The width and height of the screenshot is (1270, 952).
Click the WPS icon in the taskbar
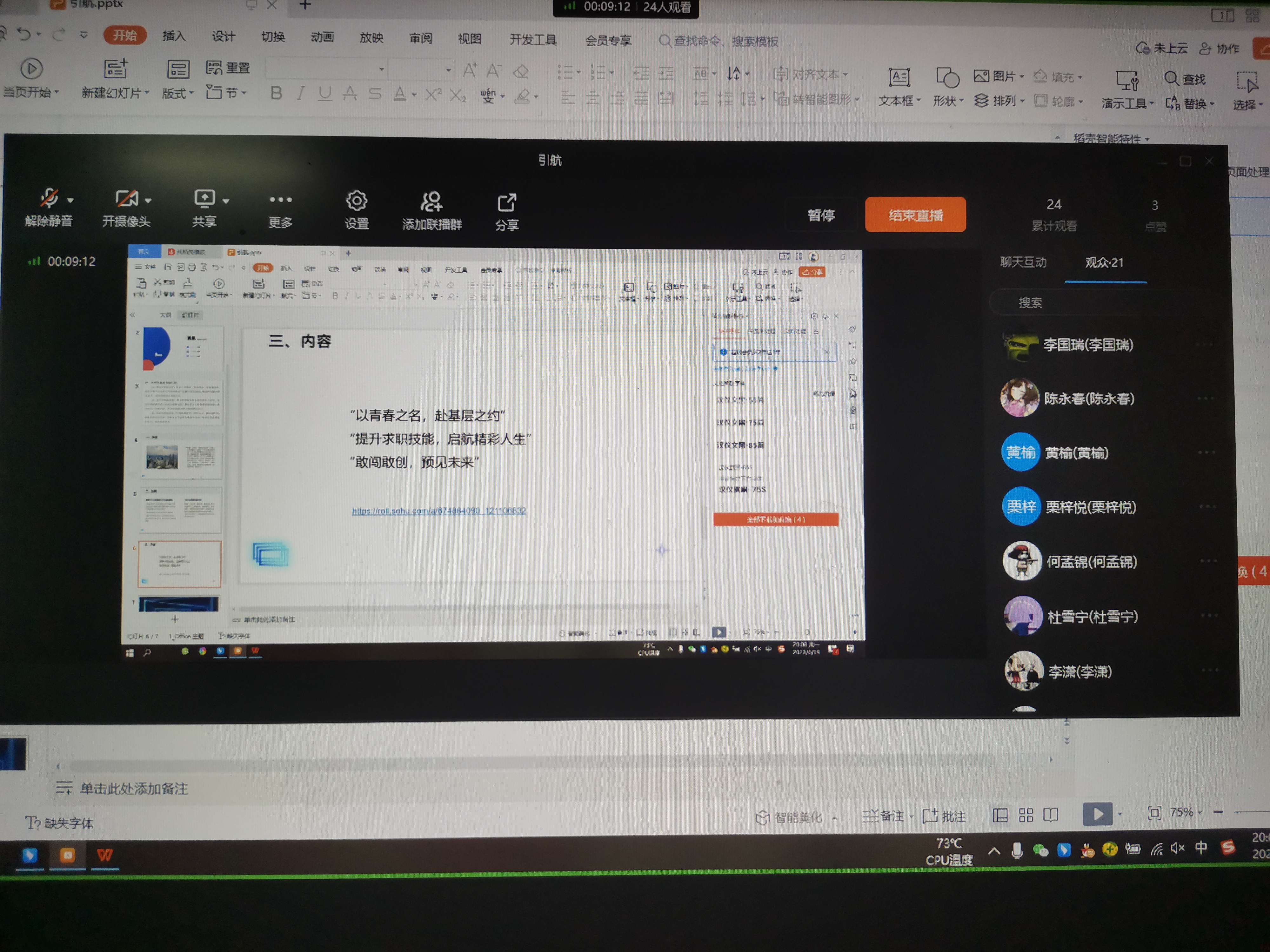pyautogui.click(x=104, y=855)
